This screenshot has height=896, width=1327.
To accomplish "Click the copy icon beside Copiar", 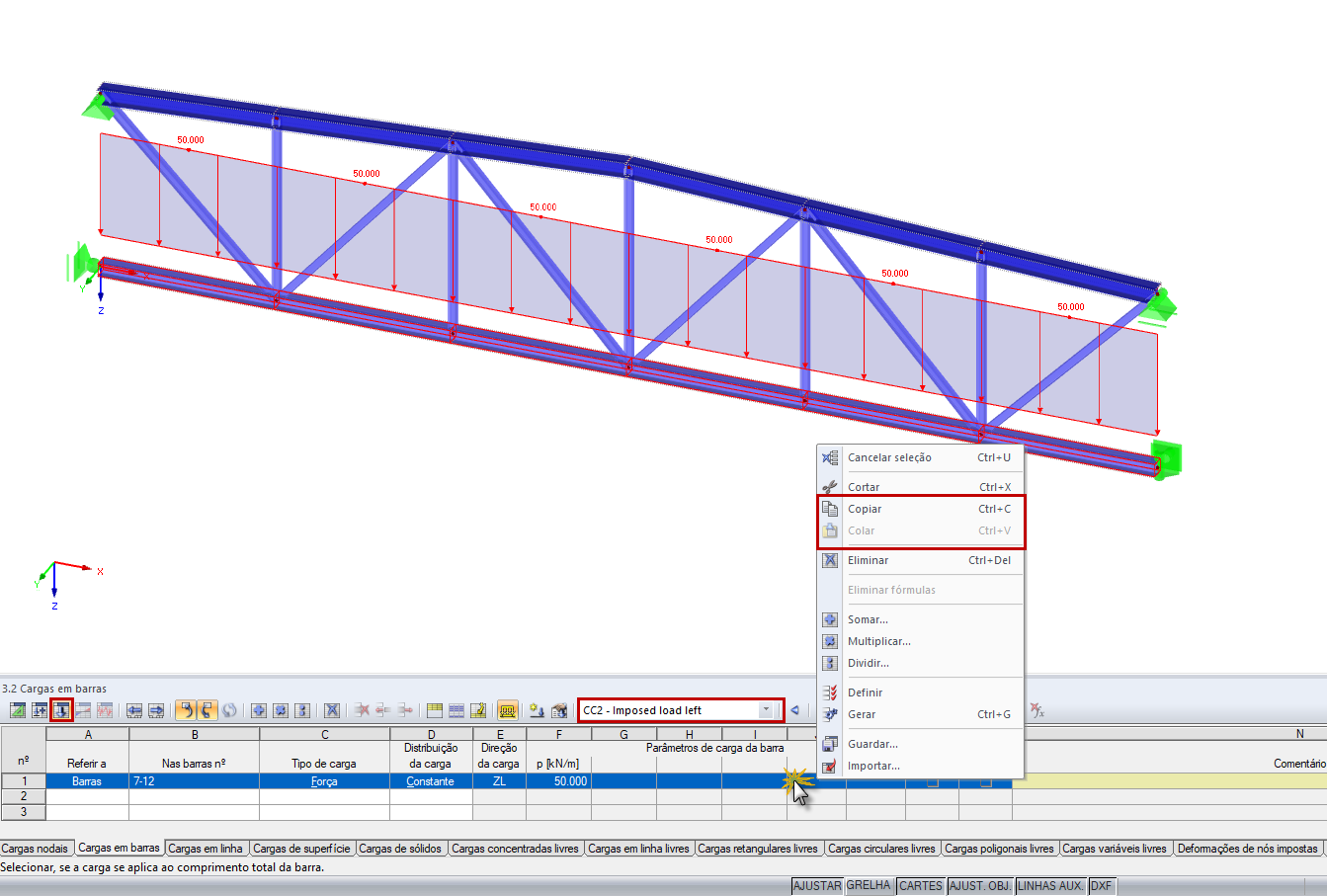I will pos(830,509).
